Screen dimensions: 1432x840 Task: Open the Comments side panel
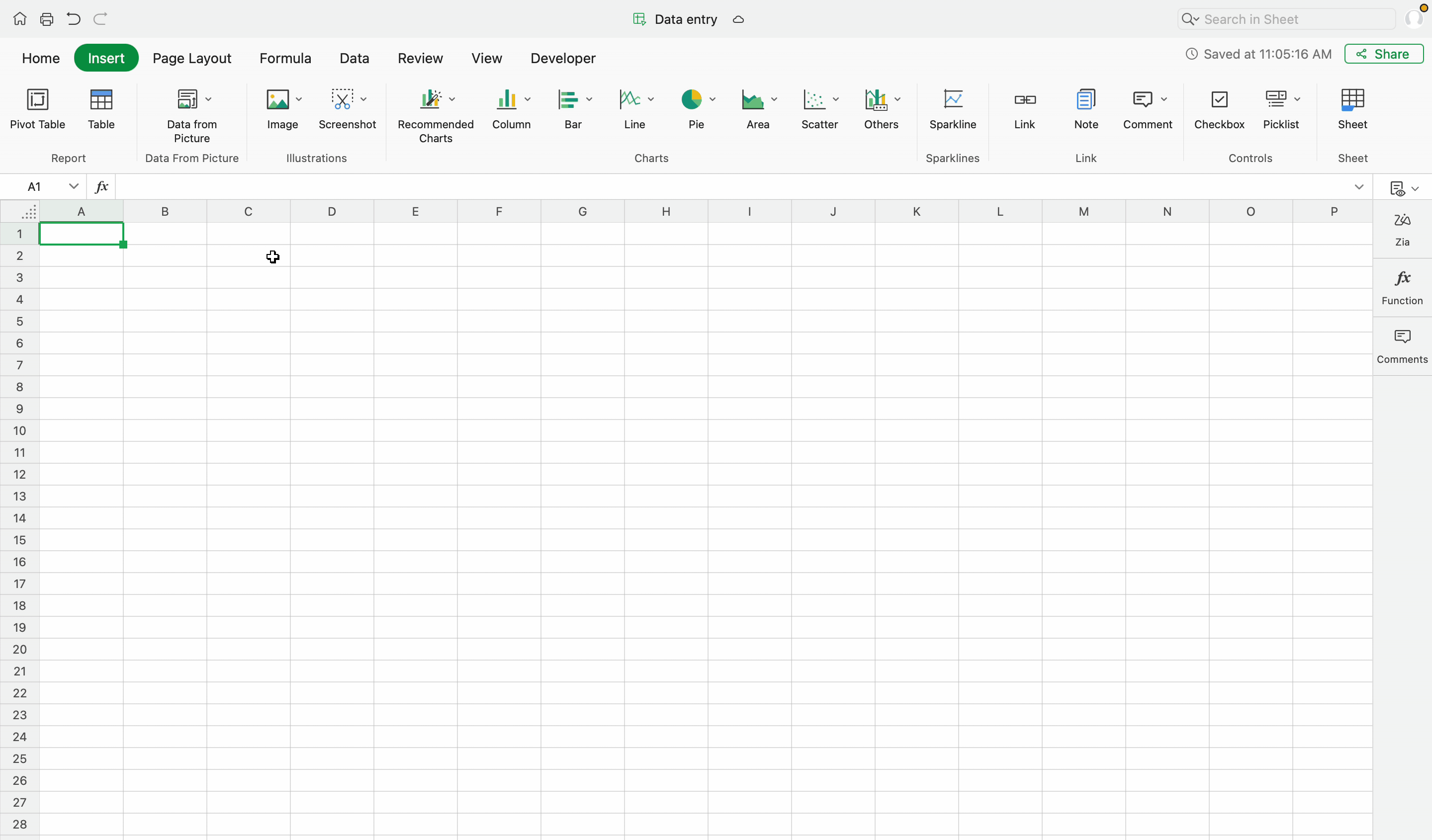tap(1402, 346)
